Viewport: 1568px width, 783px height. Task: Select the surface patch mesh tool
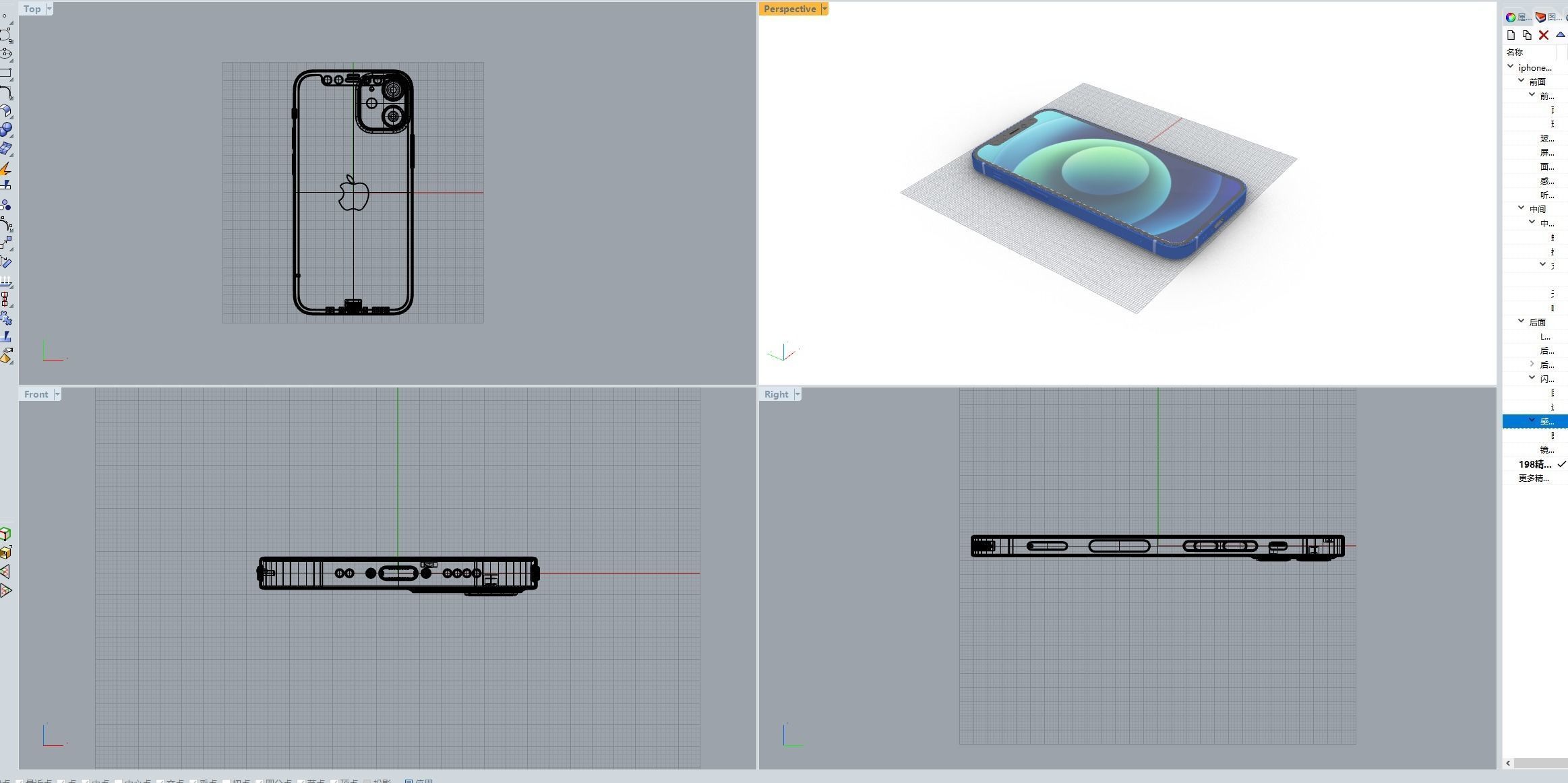coord(5,148)
